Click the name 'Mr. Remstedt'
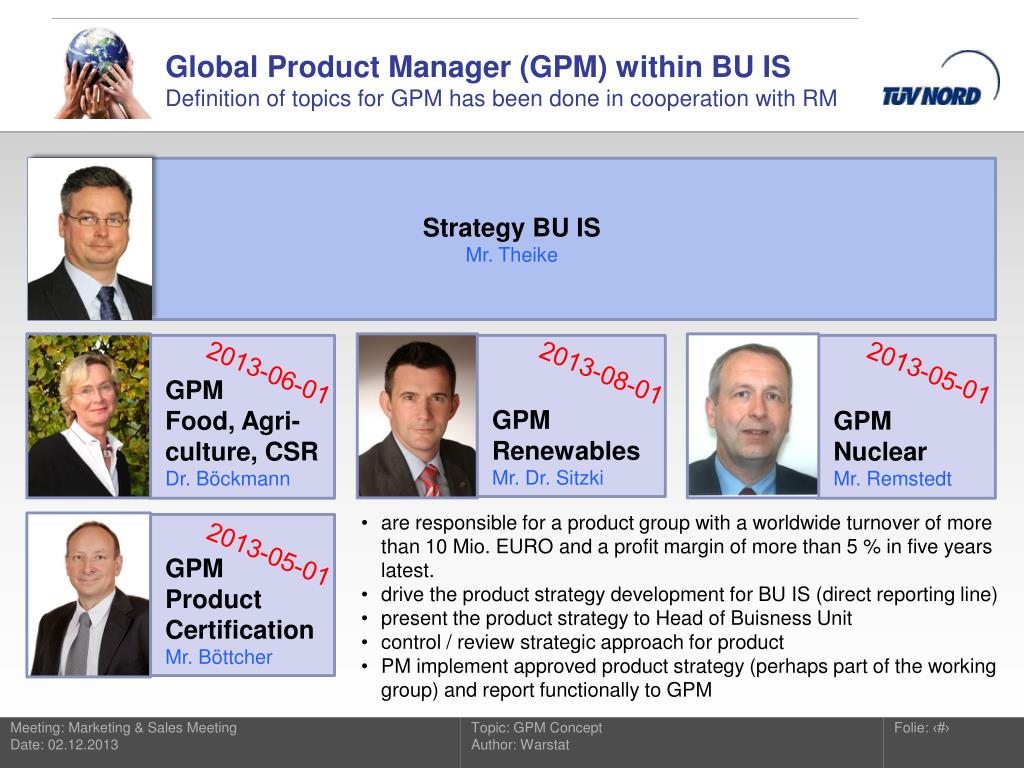Image resolution: width=1024 pixels, height=768 pixels. [892, 479]
